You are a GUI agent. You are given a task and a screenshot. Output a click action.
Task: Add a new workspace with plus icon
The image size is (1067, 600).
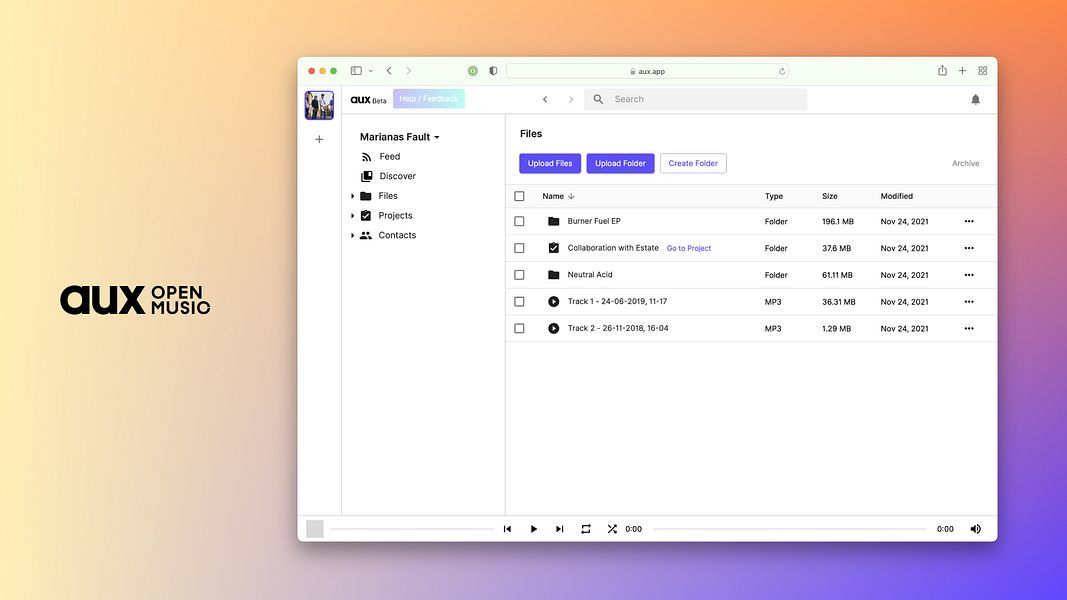[319, 139]
